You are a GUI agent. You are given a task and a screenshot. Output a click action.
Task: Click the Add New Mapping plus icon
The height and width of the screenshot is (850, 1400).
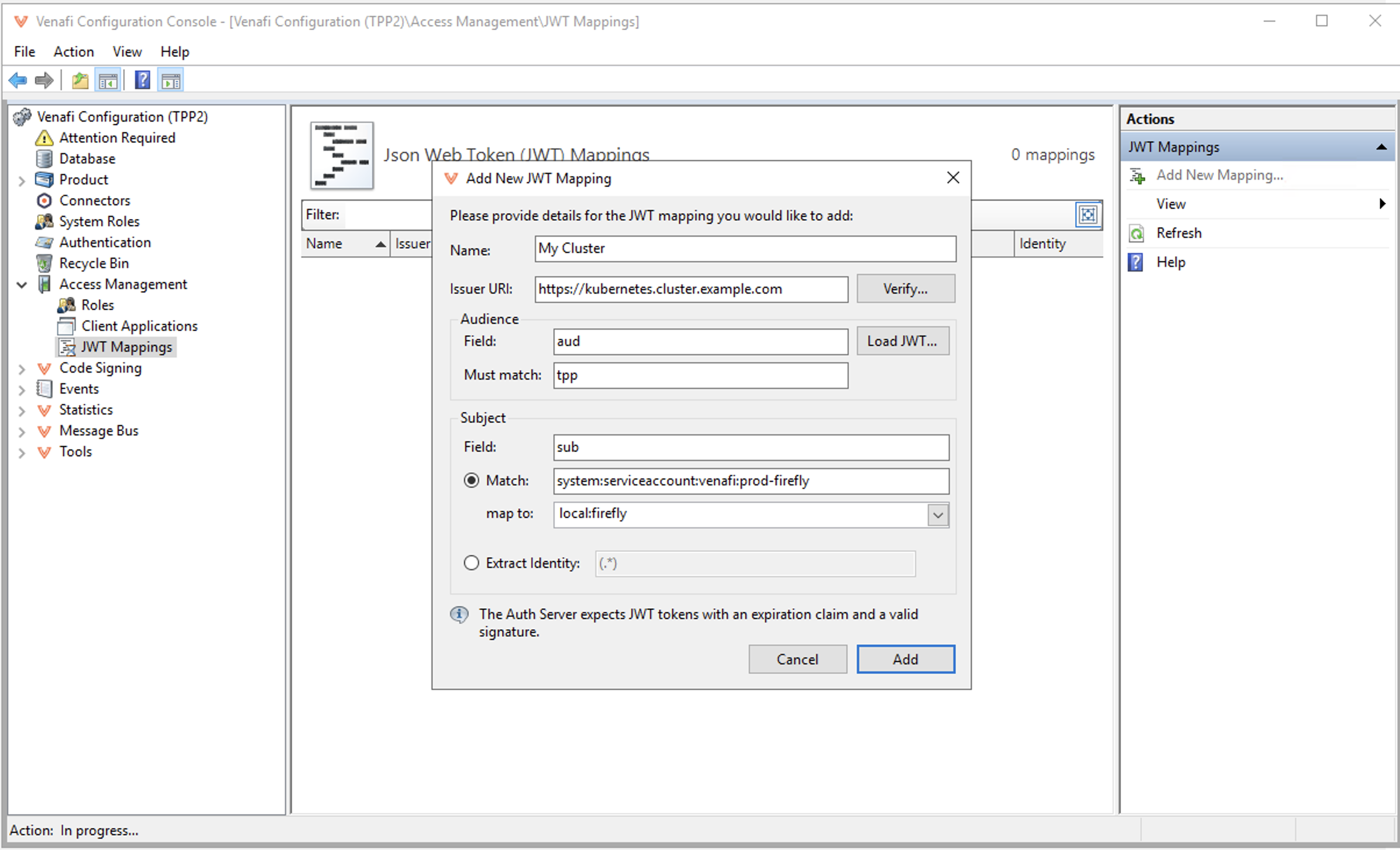coord(1137,176)
